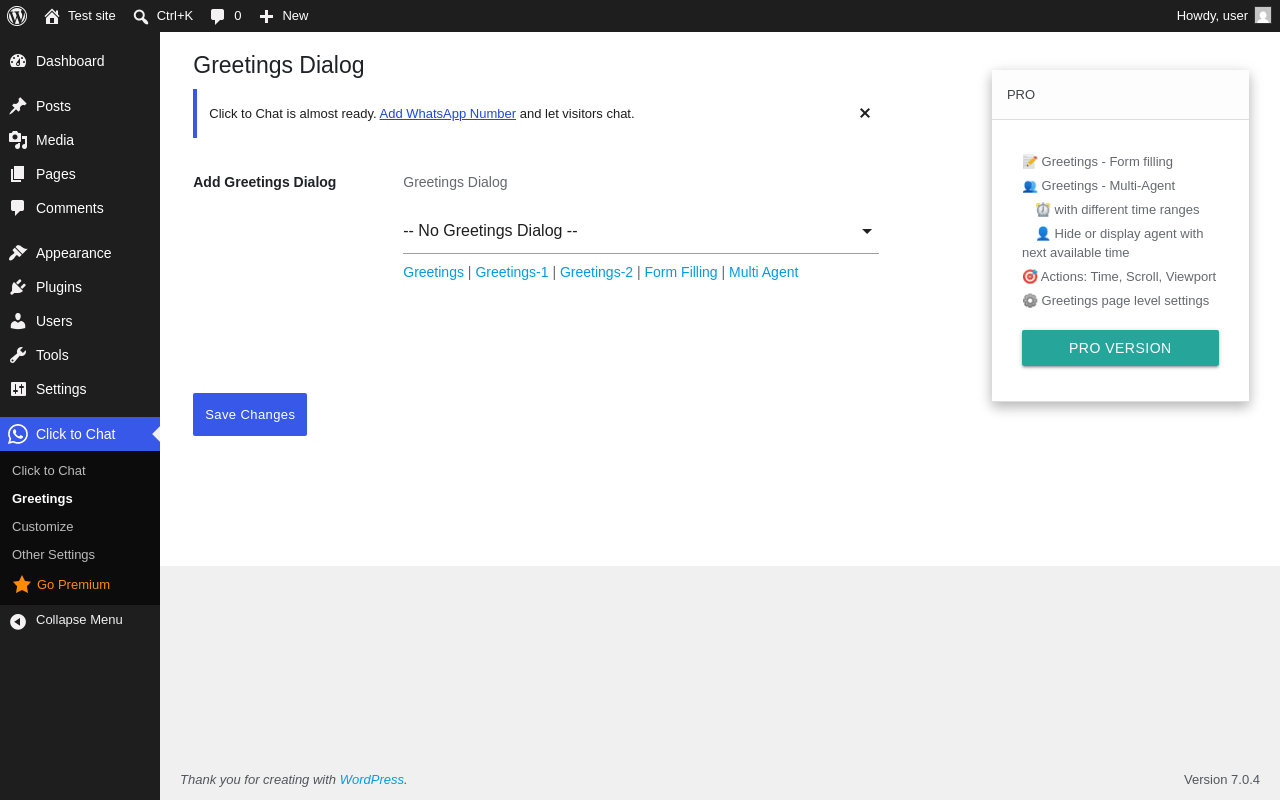
Task: Click the Collapse Menu label
Action: (79, 619)
